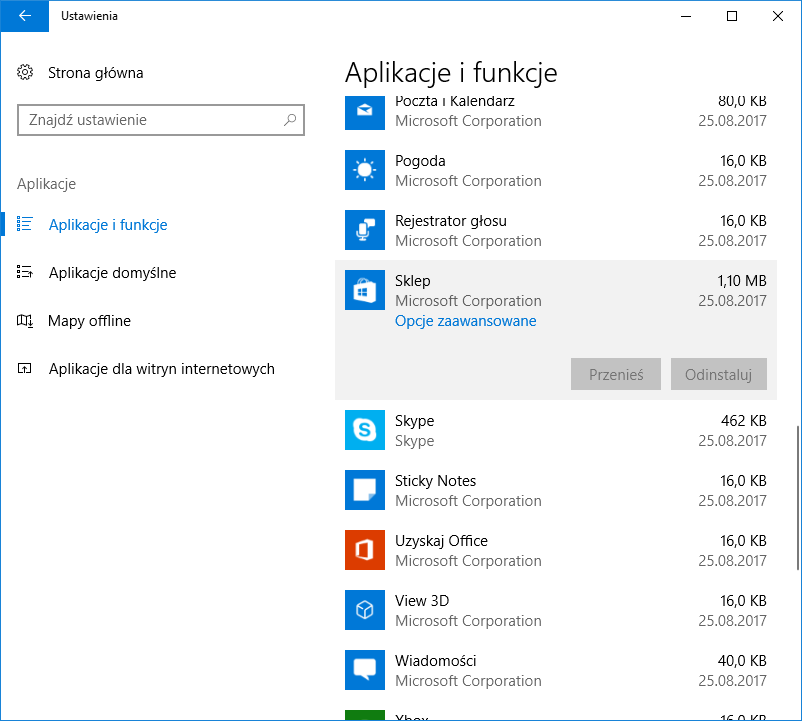Click the Pogoda weather app icon
The image size is (802, 721).
tap(365, 171)
